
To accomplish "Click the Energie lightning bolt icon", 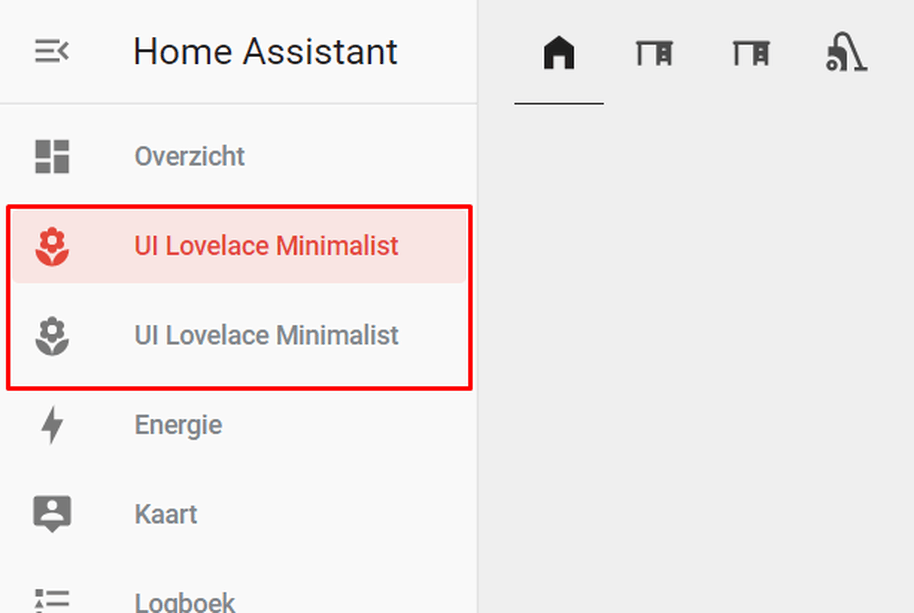I will (52, 425).
